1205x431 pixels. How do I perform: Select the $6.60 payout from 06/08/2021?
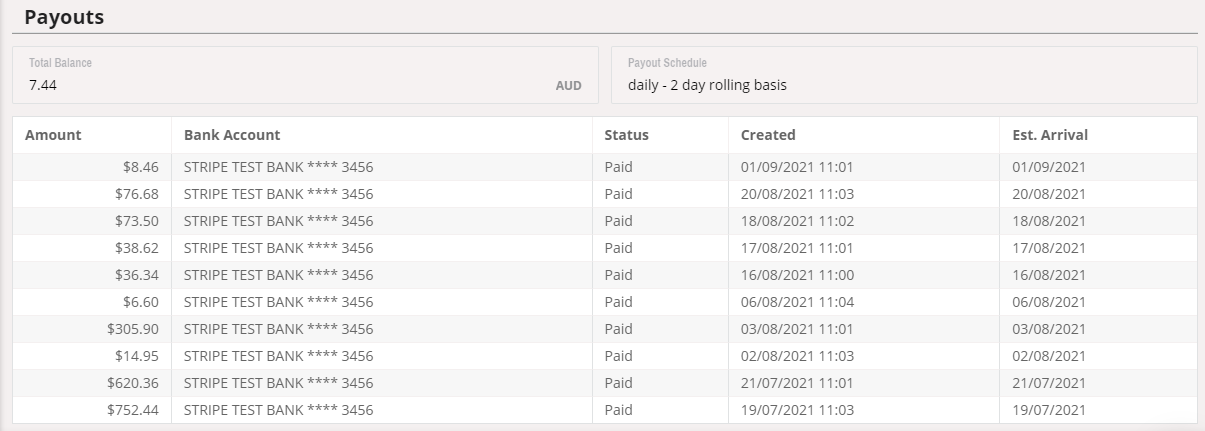click(605, 302)
